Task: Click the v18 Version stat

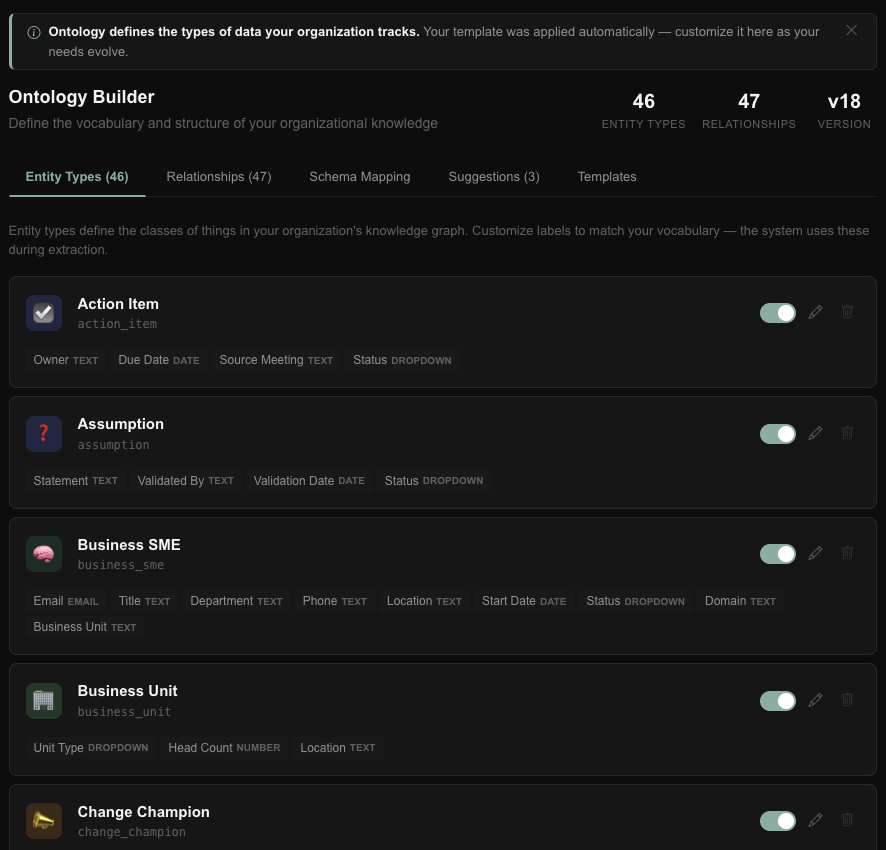Action: point(844,111)
